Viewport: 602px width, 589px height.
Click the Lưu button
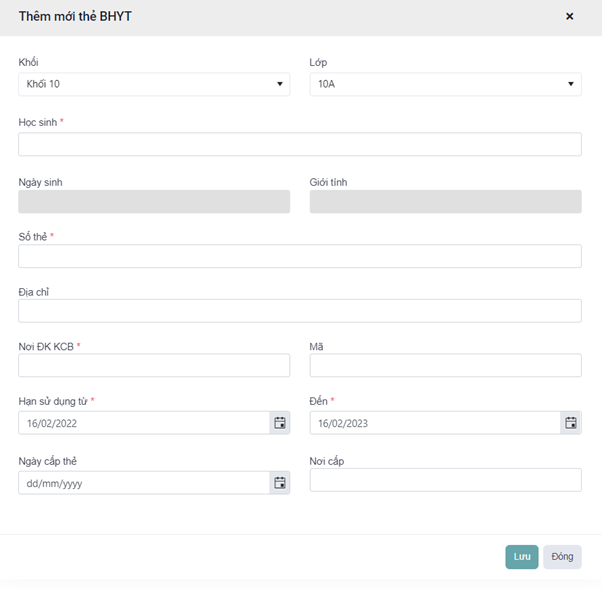pos(521,557)
